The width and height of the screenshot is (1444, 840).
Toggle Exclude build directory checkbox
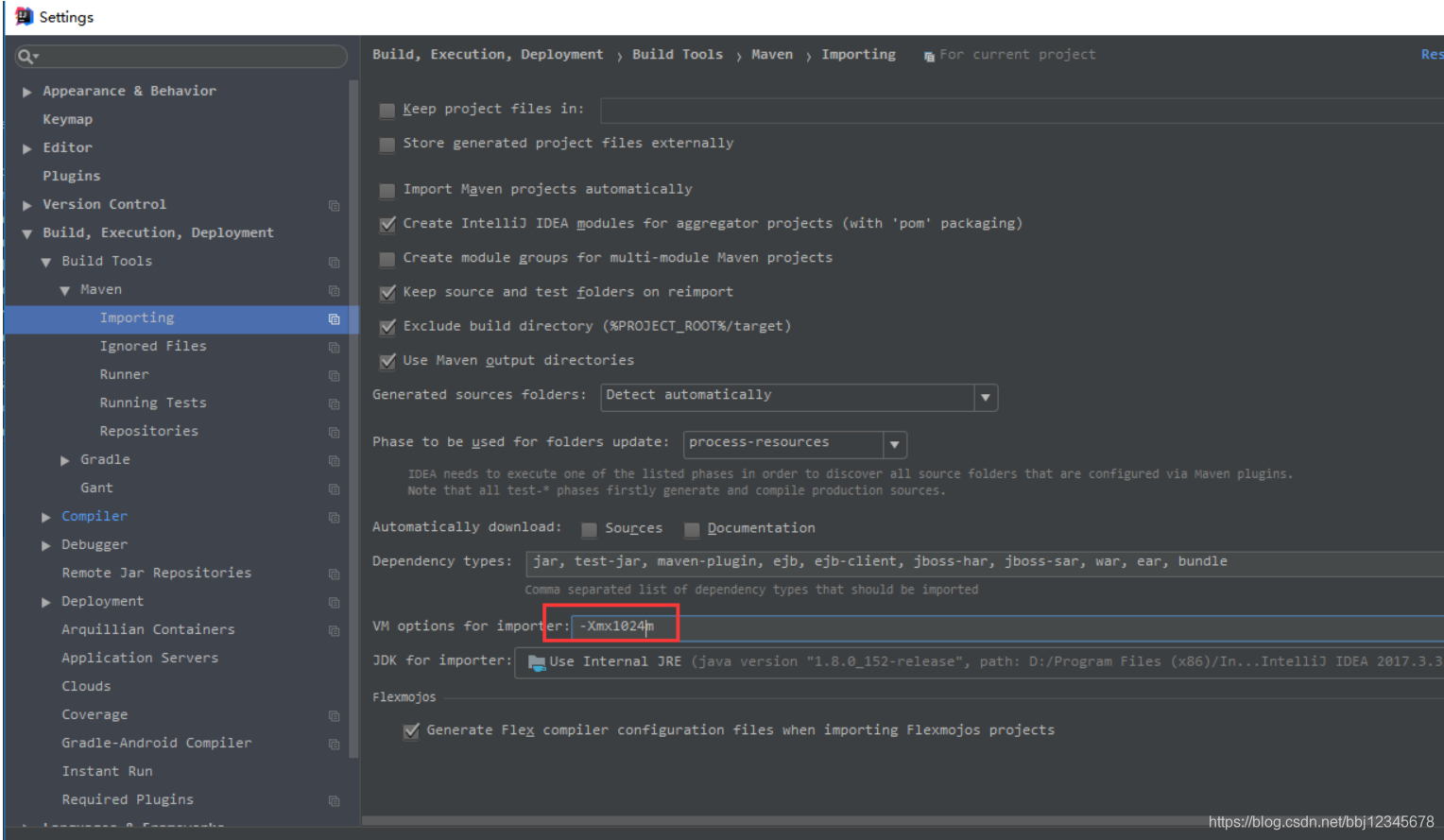[387, 327]
